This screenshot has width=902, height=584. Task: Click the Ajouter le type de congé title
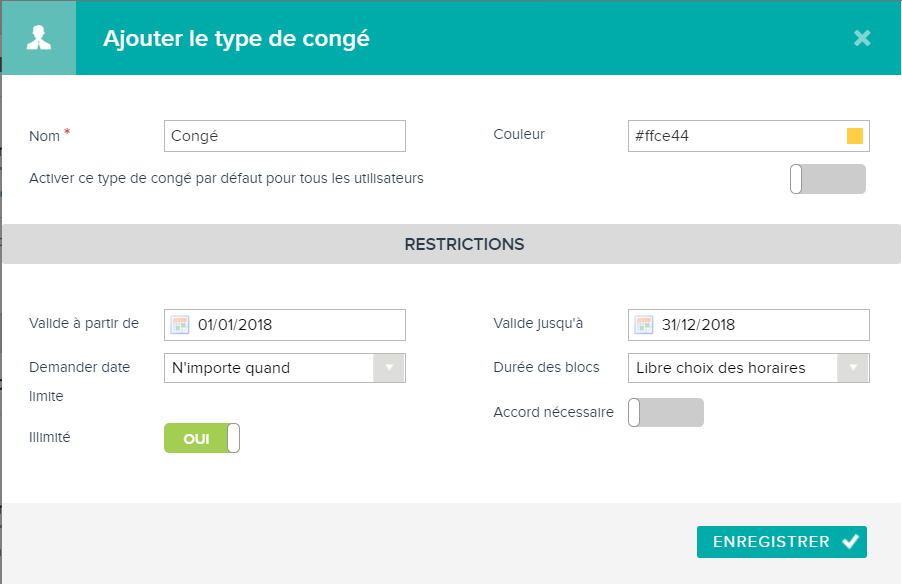[236, 39]
